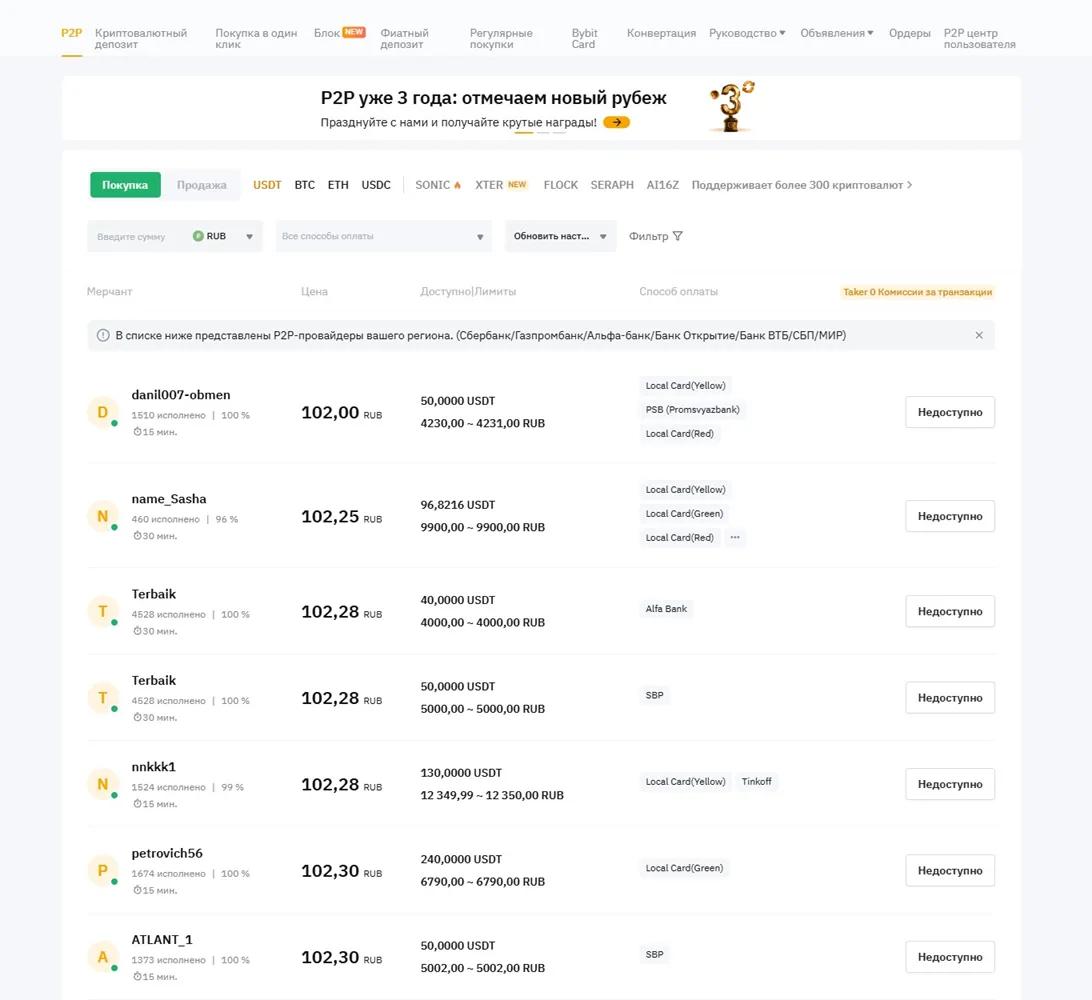Expand name_Sasha's hidden payment methods with the ellipsis
This screenshot has height=1000, width=1092.
click(735, 538)
